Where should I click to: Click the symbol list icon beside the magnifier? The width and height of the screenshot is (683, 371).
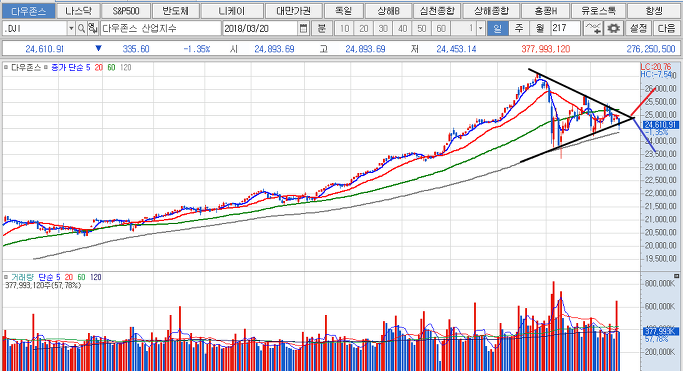pos(93,29)
